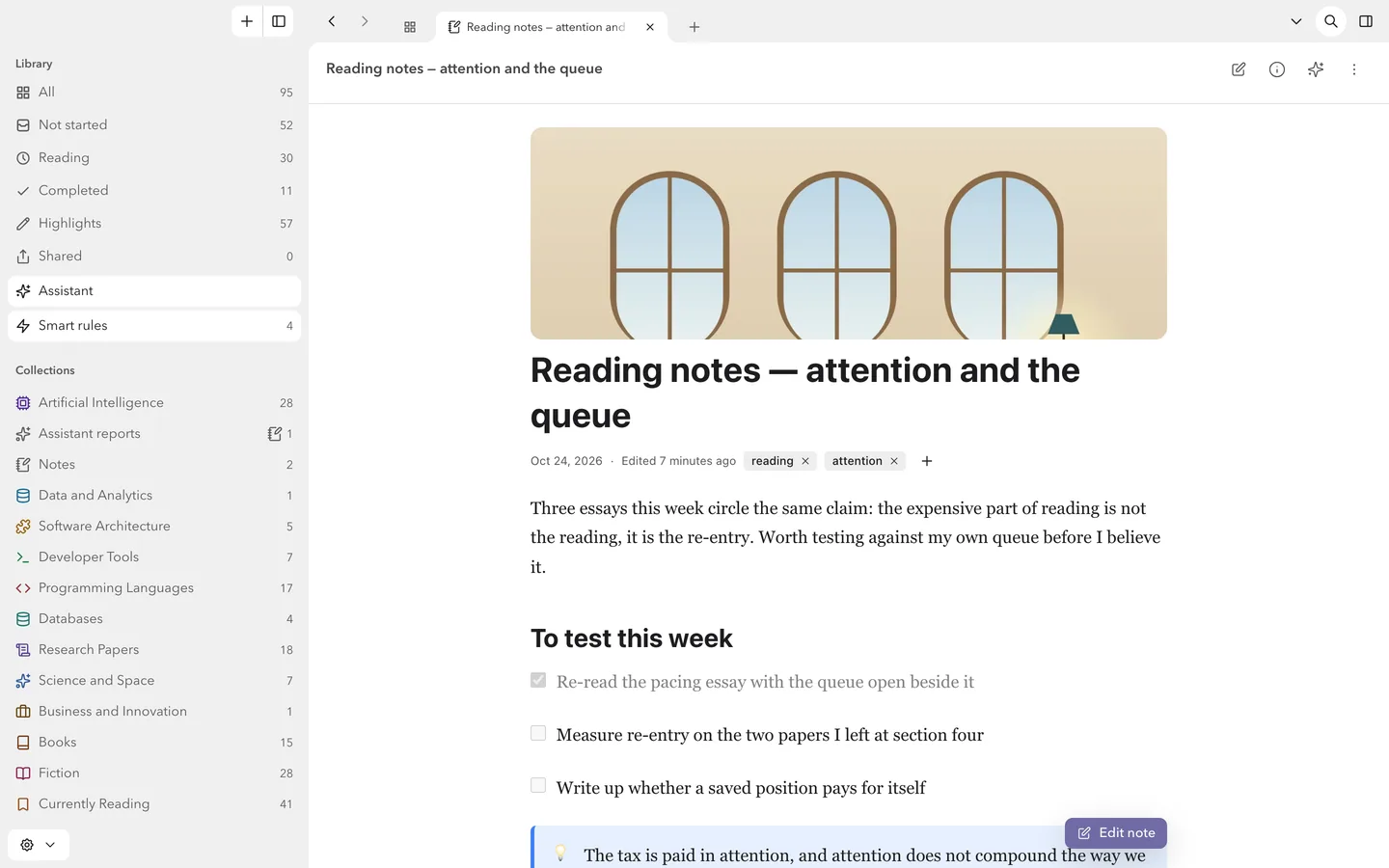Expand the tab list chevron dropdown
The image size is (1389, 868).
pos(1296,21)
